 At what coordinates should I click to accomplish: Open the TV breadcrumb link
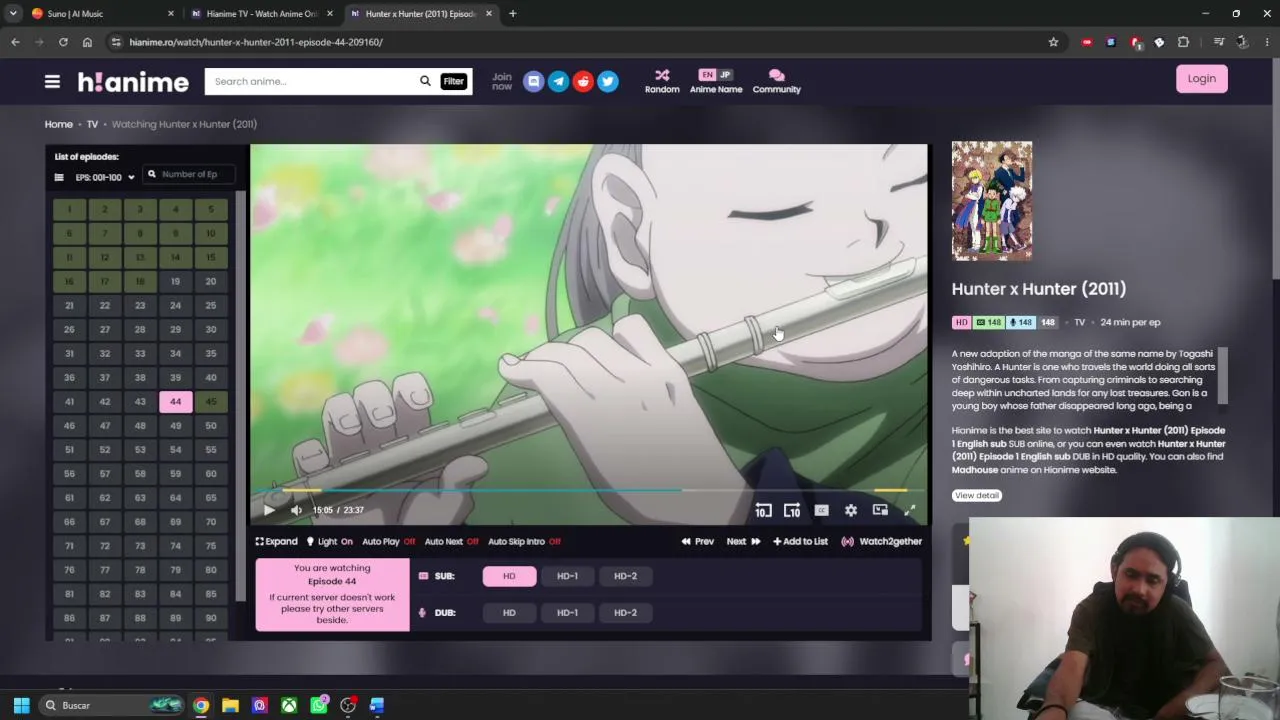[x=92, y=124]
